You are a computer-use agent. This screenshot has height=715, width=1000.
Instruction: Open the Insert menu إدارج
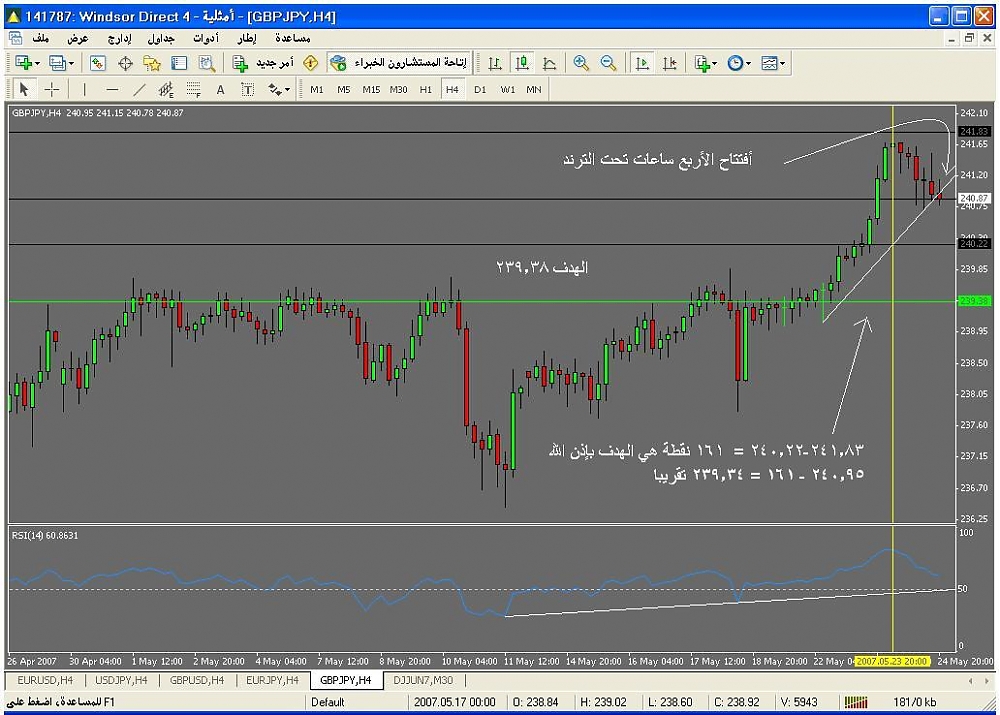(x=119, y=38)
